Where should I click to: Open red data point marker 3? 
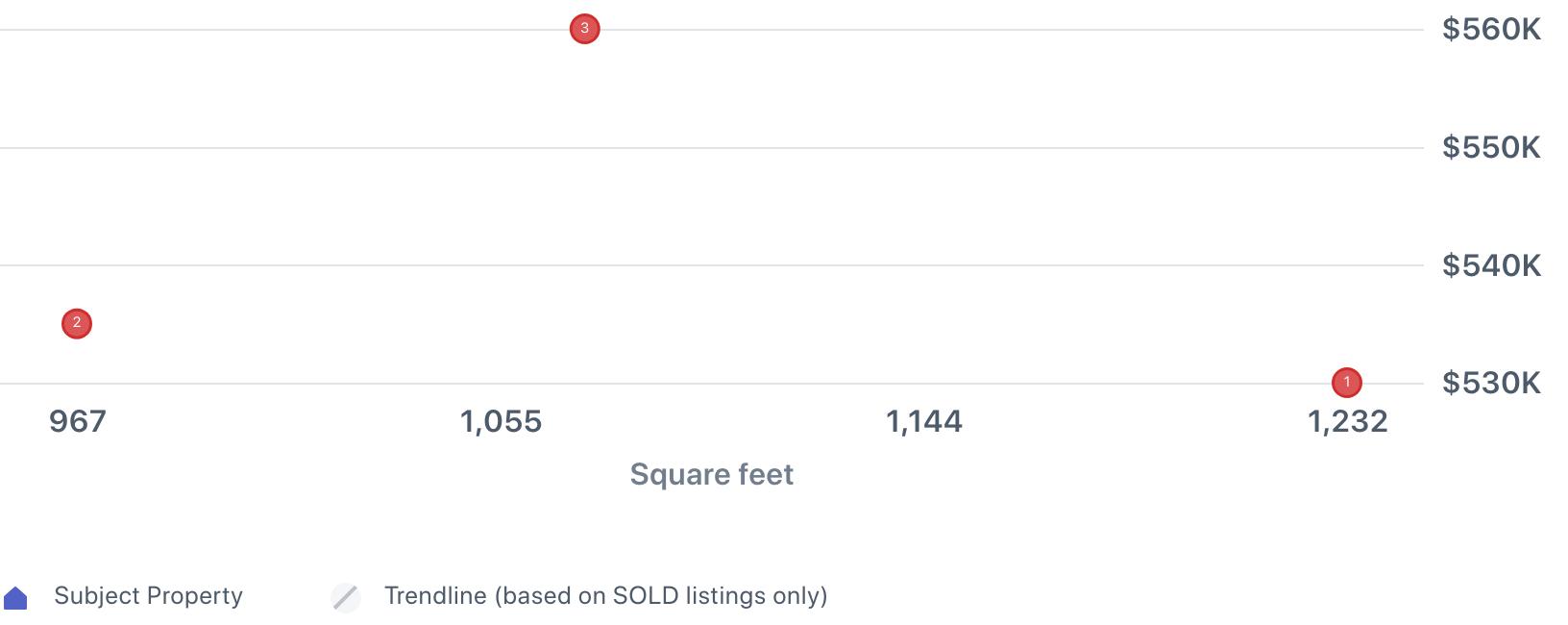[584, 29]
